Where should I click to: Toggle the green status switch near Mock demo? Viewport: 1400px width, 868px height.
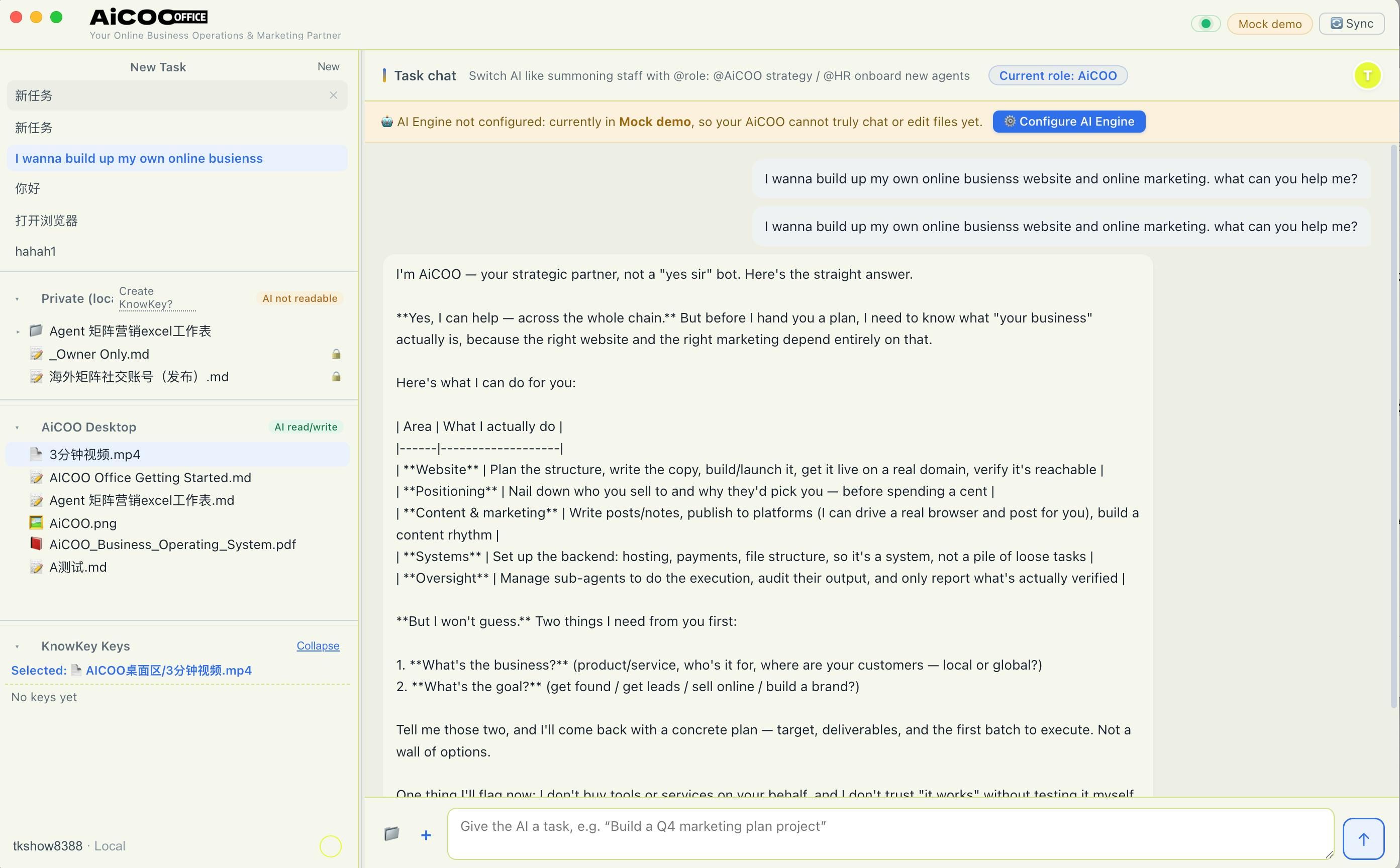coord(1206,24)
